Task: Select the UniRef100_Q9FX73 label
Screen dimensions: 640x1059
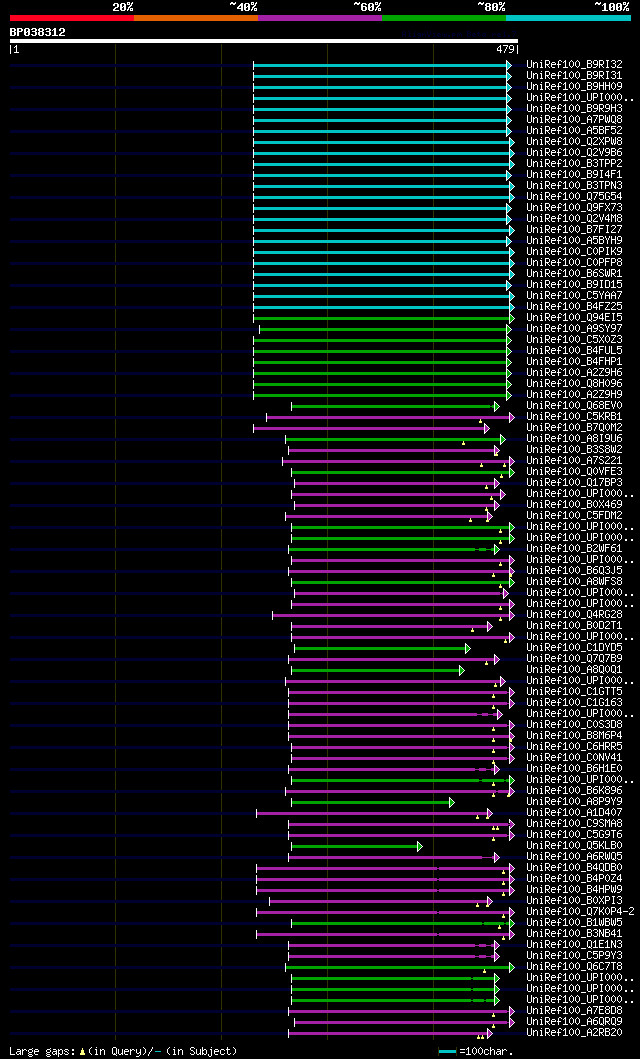Action: [575, 207]
